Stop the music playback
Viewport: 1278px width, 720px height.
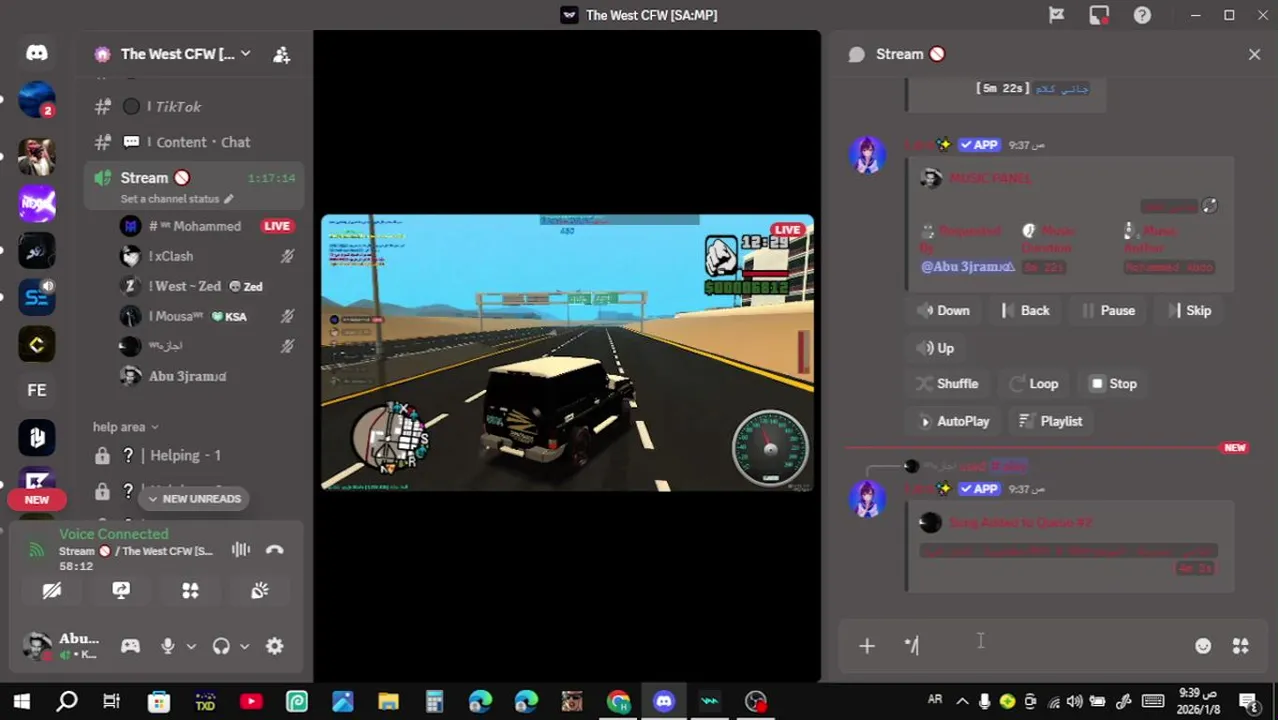(x=1113, y=384)
